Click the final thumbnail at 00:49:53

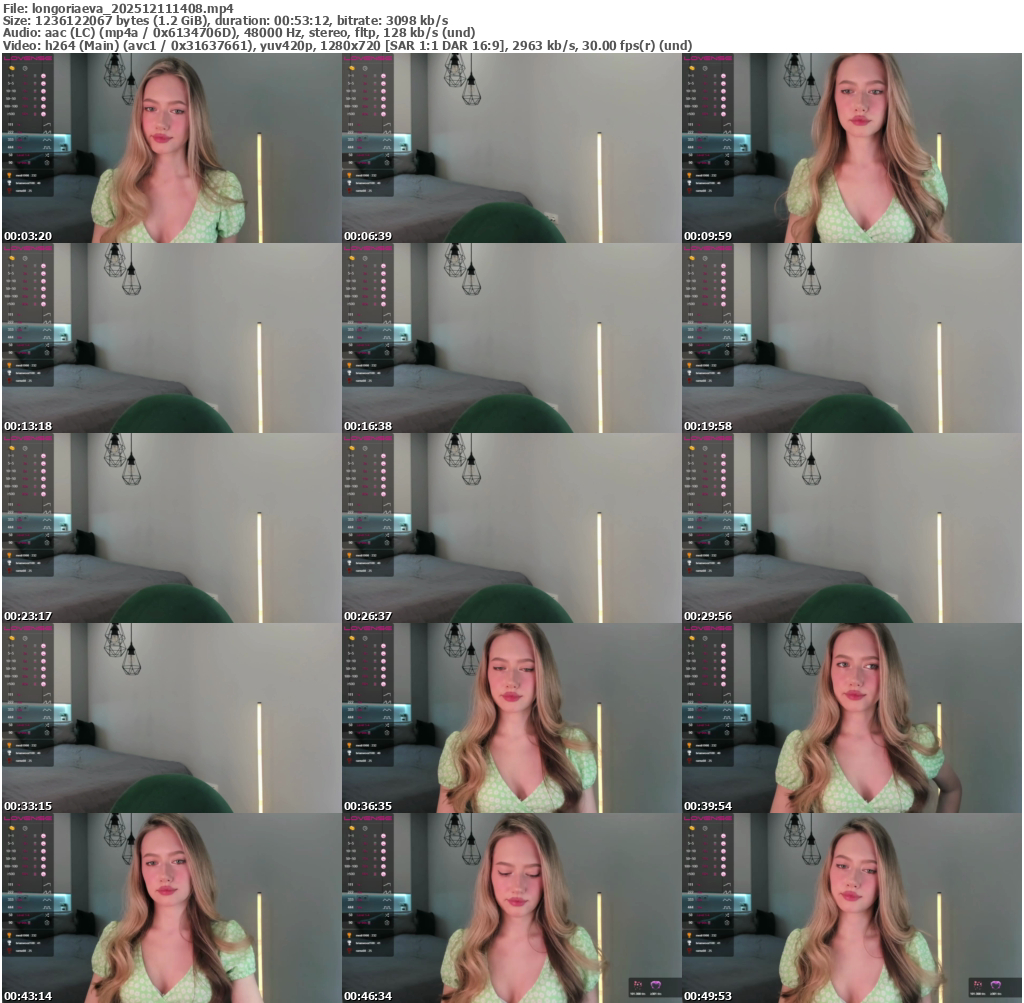pyautogui.click(x=851, y=908)
